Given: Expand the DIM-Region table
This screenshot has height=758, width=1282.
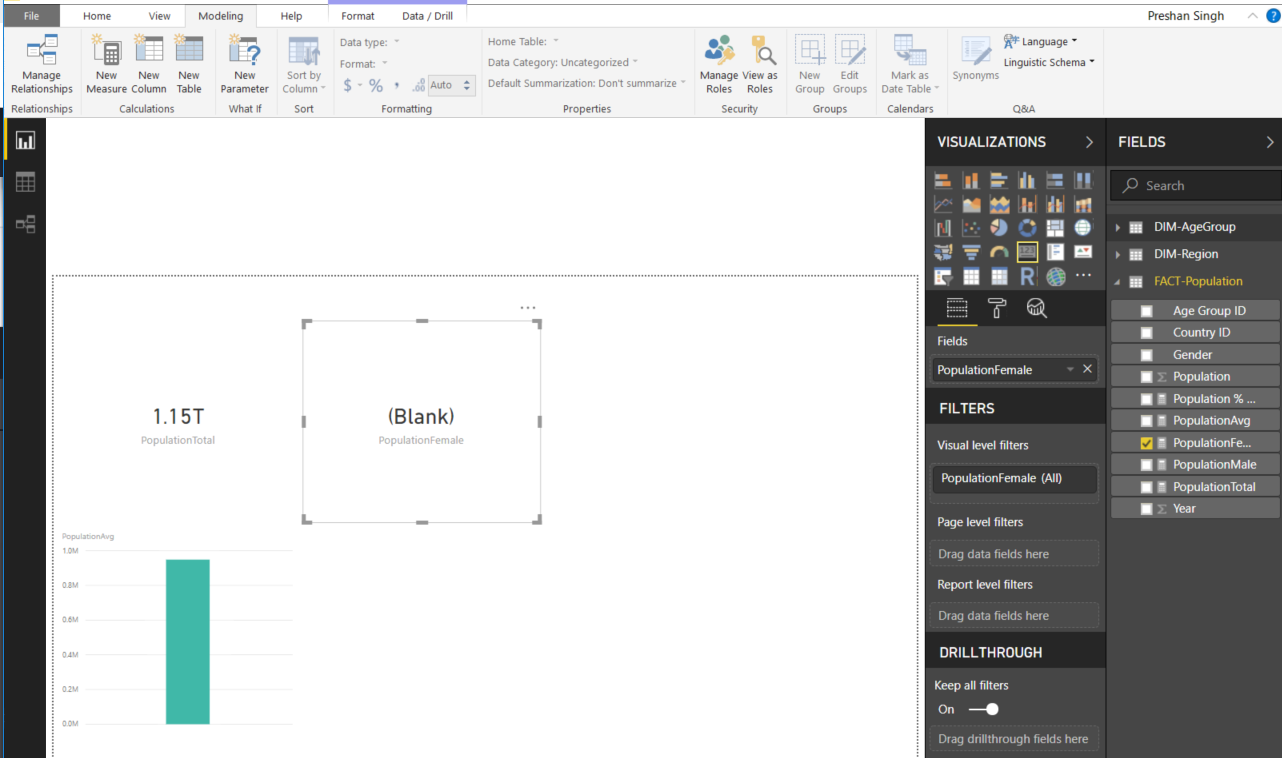Looking at the screenshot, I should coord(1118,255).
